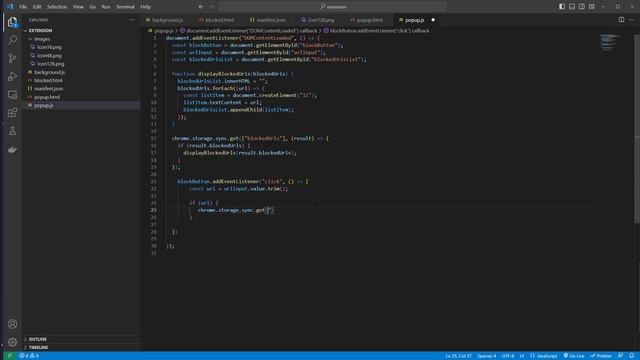Open popup.html in explorer tree
Viewport: 640px width, 360px height.
pos(47,97)
